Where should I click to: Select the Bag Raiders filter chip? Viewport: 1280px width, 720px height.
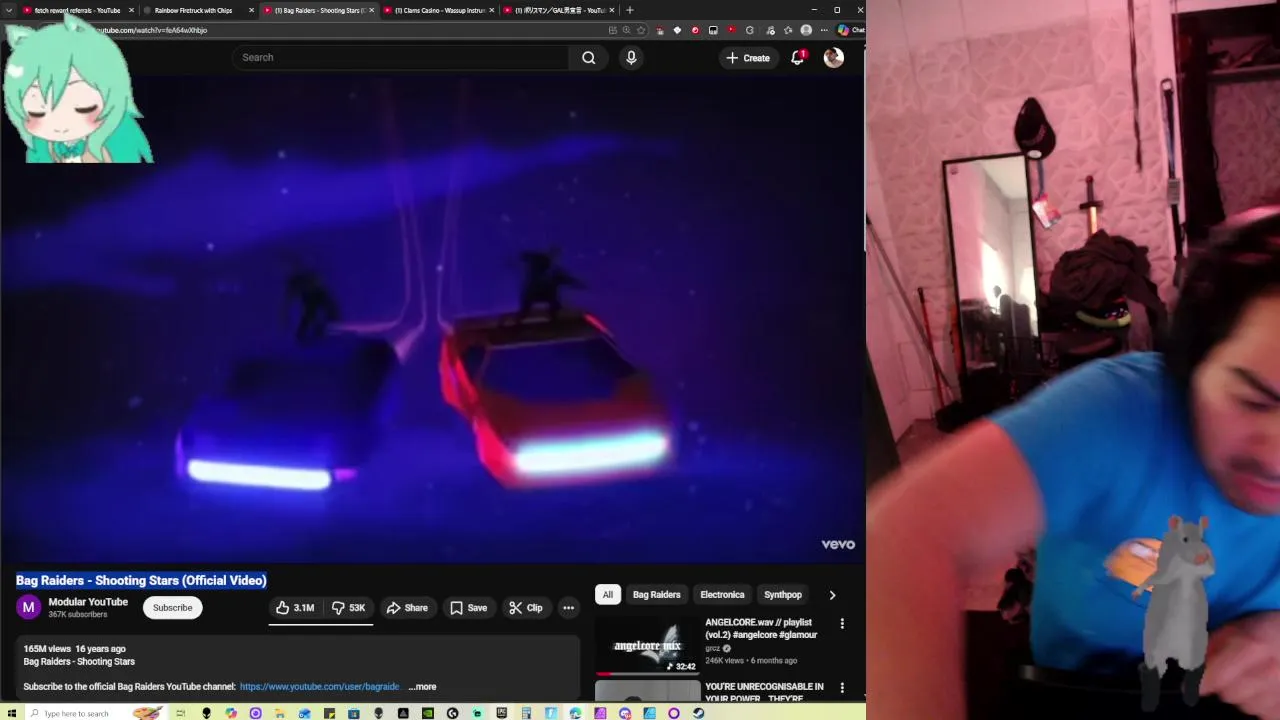point(656,595)
